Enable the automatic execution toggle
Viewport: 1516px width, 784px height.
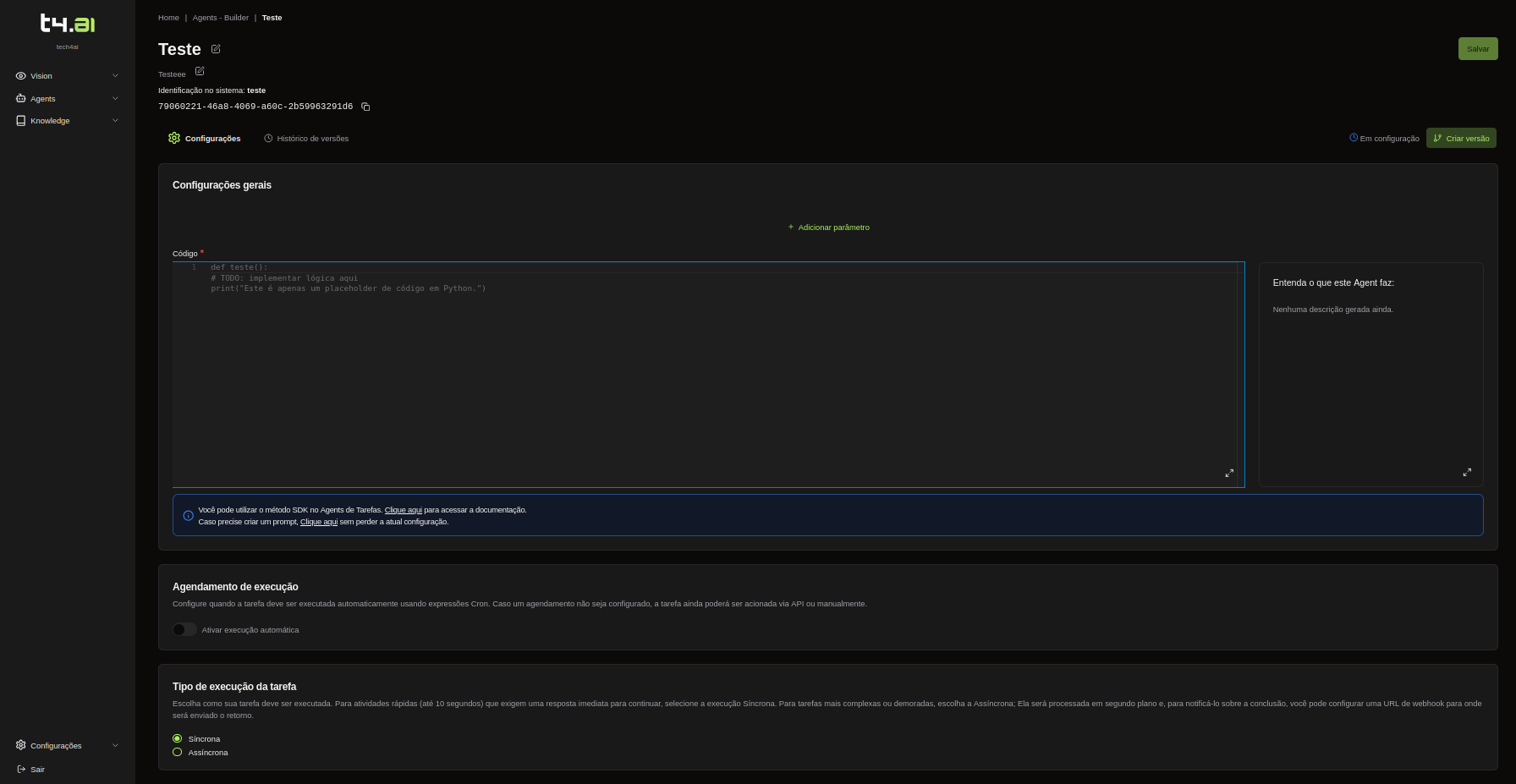click(x=184, y=629)
